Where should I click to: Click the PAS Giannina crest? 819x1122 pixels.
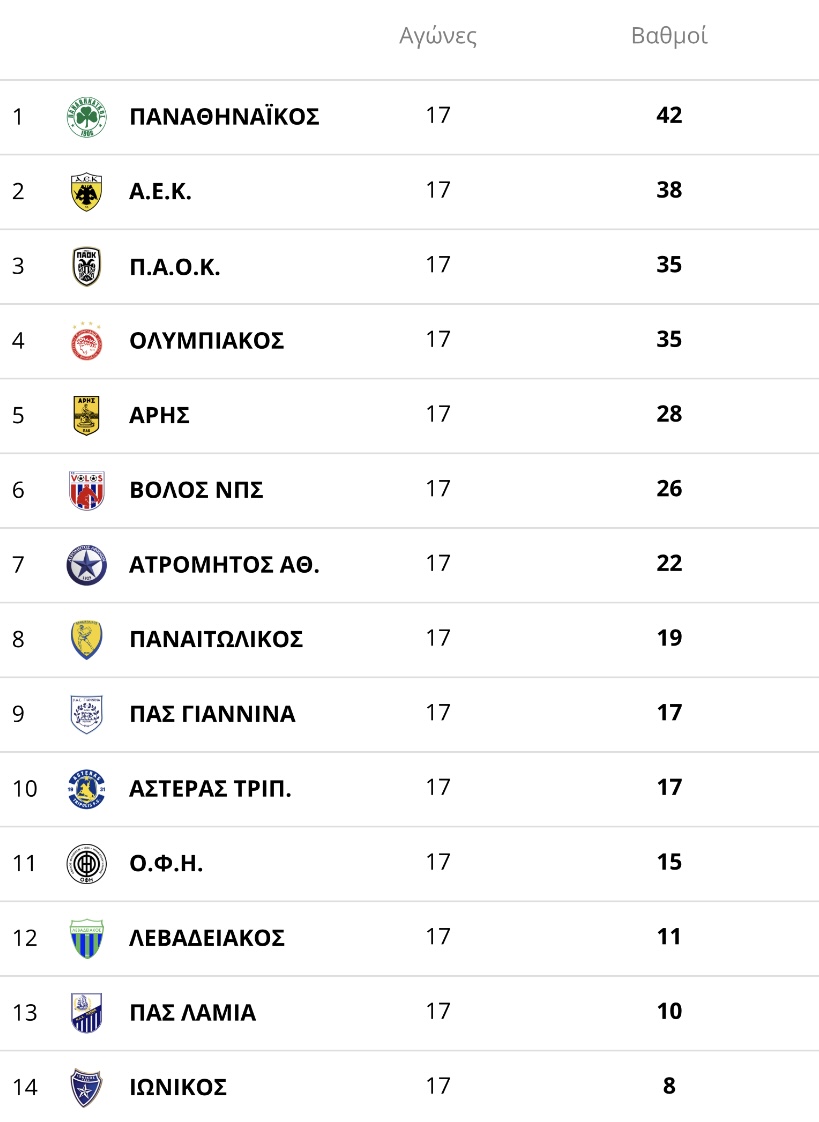tap(87, 714)
